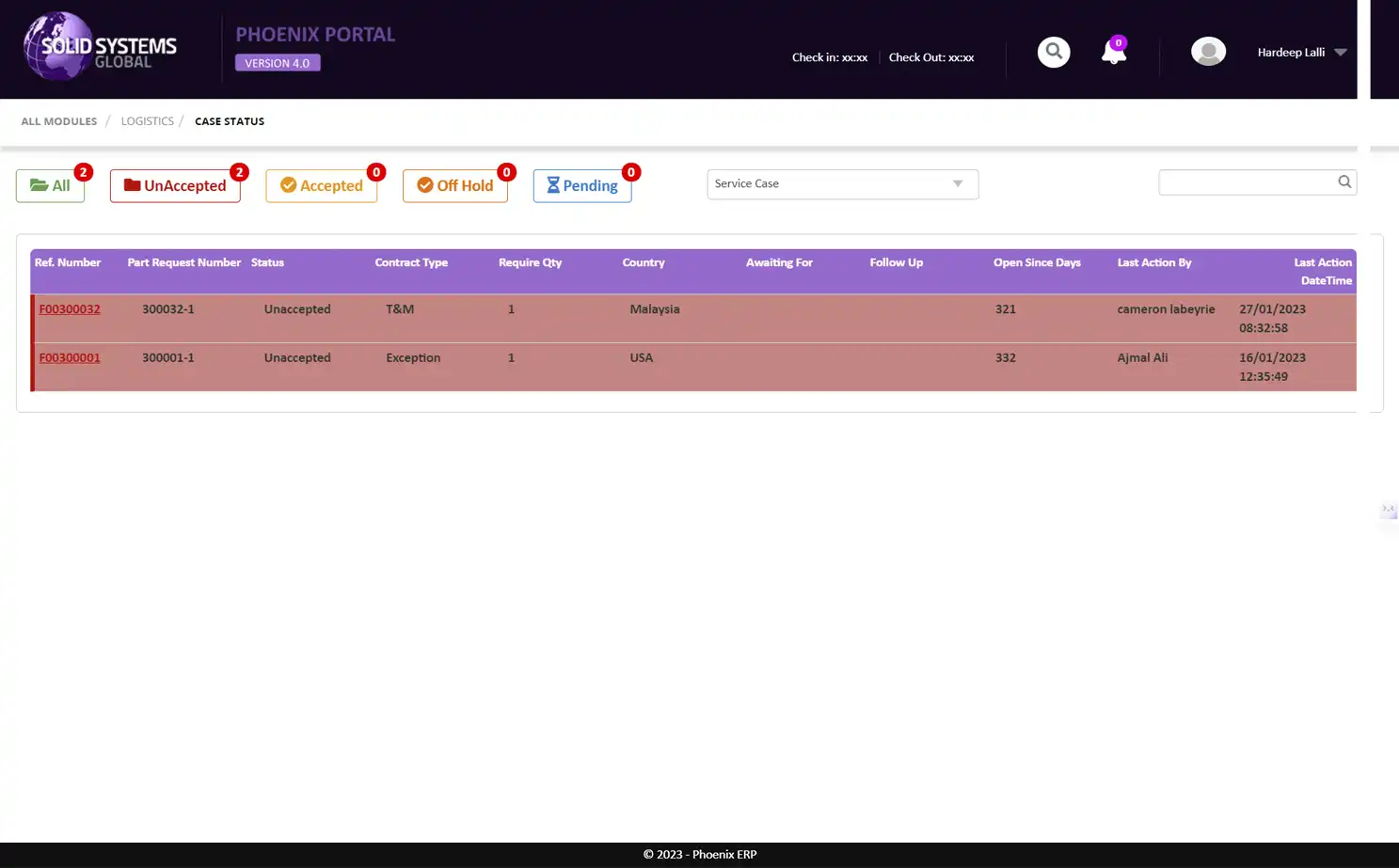Open the notification bell icon
Screen dimensions: 1399x868
pyautogui.click(x=1113, y=54)
